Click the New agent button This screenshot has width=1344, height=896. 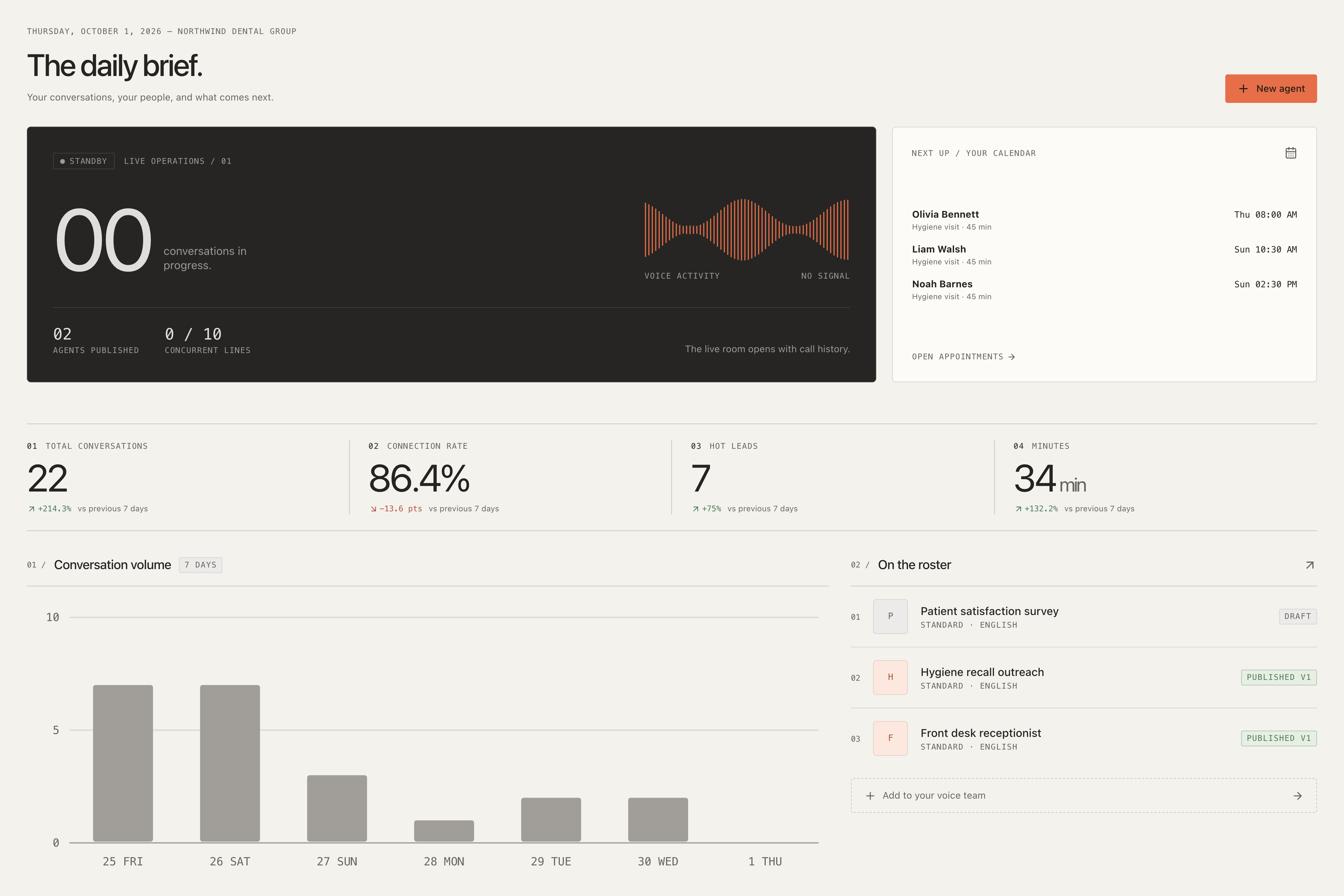click(x=1270, y=89)
